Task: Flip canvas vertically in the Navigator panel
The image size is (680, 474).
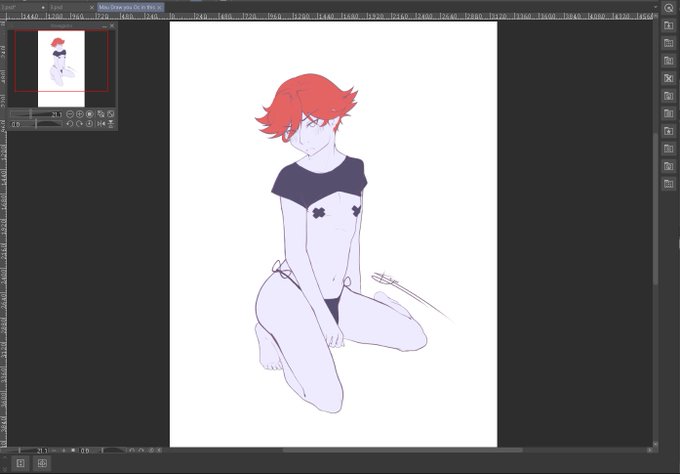Action: click(111, 124)
